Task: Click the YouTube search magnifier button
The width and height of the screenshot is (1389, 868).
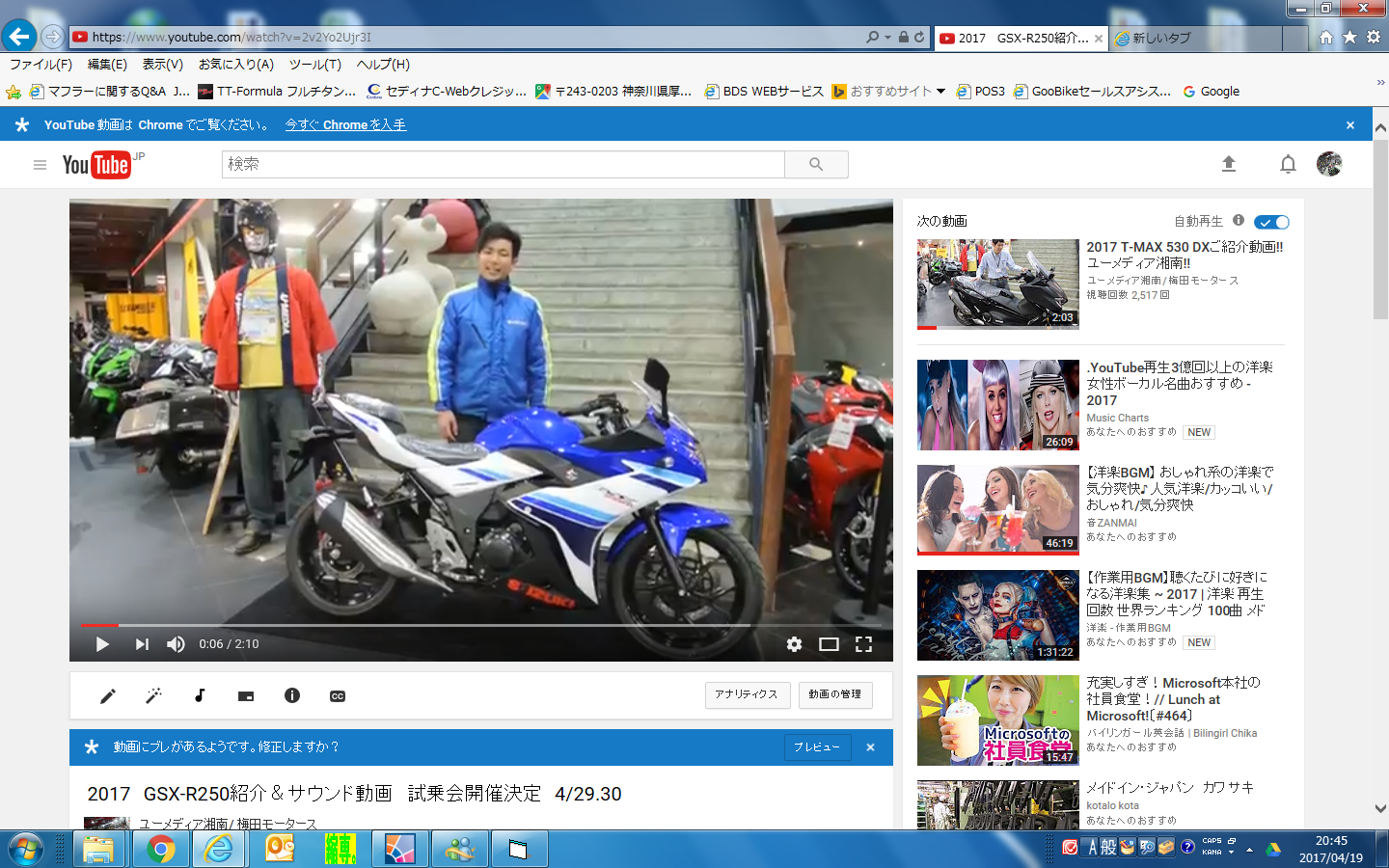Action: 816,165
